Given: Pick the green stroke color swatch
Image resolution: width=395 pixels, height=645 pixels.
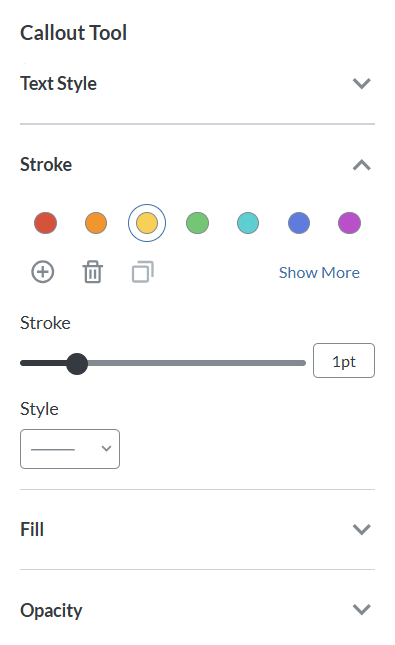Looking at the screenshot, I should pyautogui.click(x=198, y=223).
